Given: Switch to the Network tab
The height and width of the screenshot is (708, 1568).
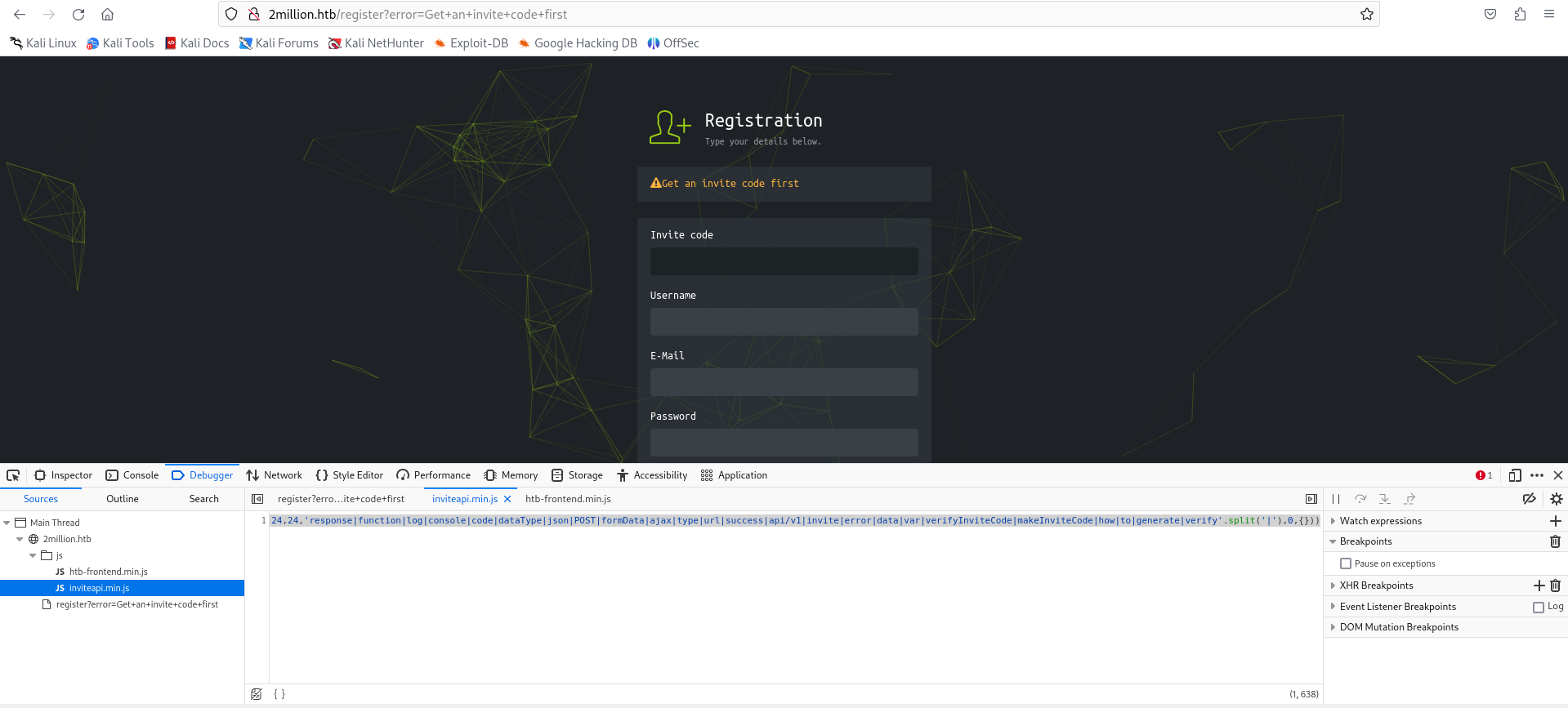Looking at the screenshot, I should 274,475.
